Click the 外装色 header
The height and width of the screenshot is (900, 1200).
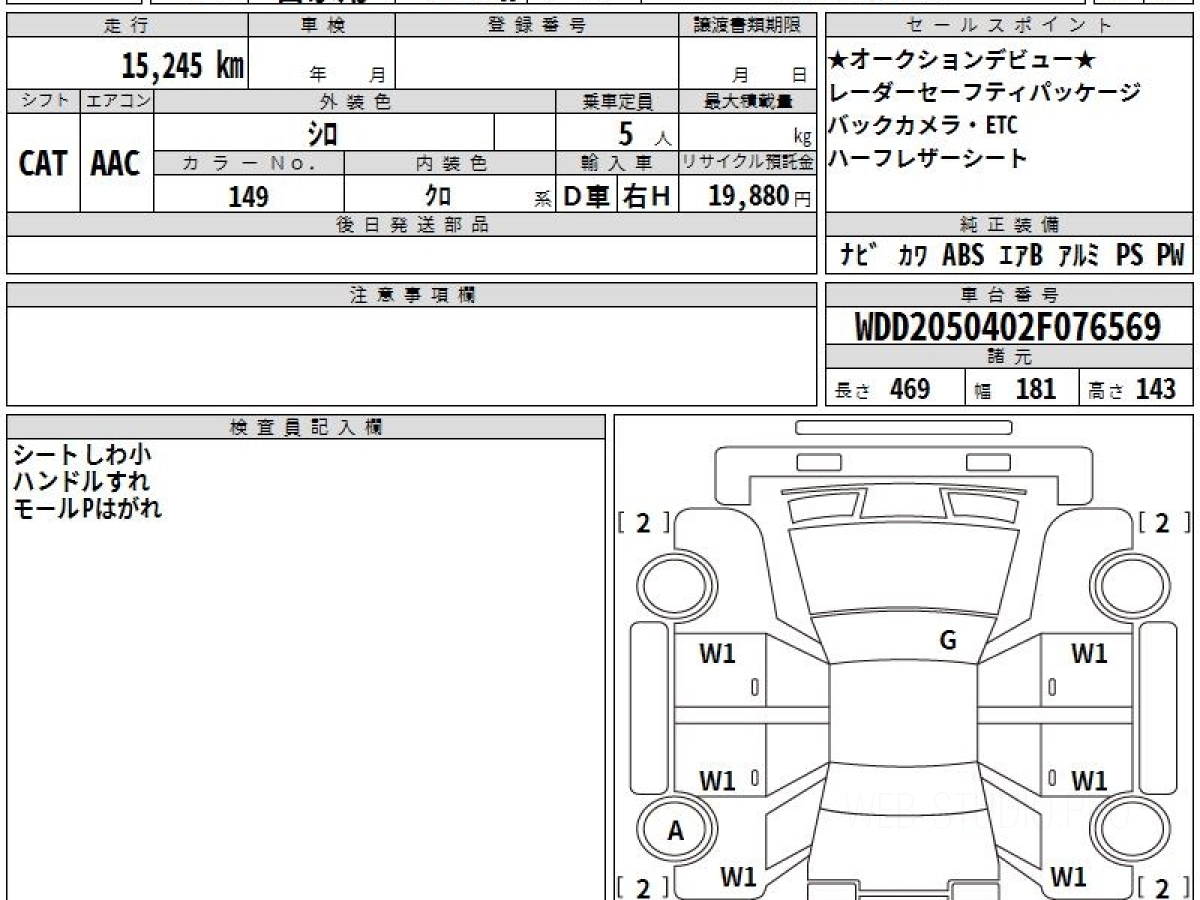coord(355,101)
